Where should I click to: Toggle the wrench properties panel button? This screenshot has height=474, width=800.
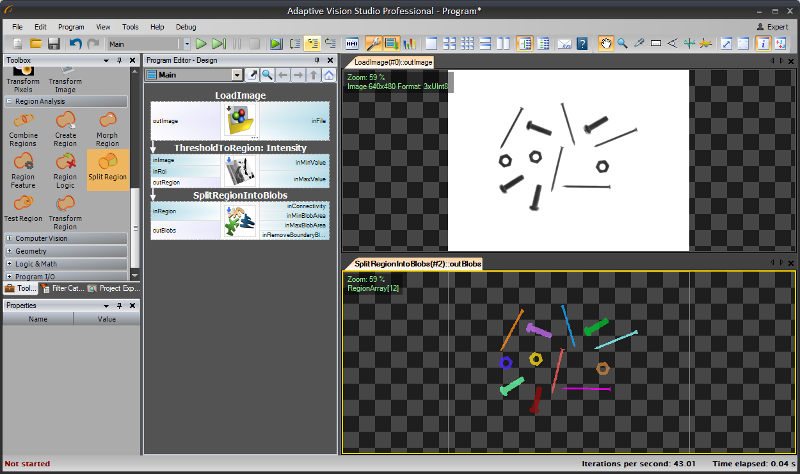[x=373, y=44]
